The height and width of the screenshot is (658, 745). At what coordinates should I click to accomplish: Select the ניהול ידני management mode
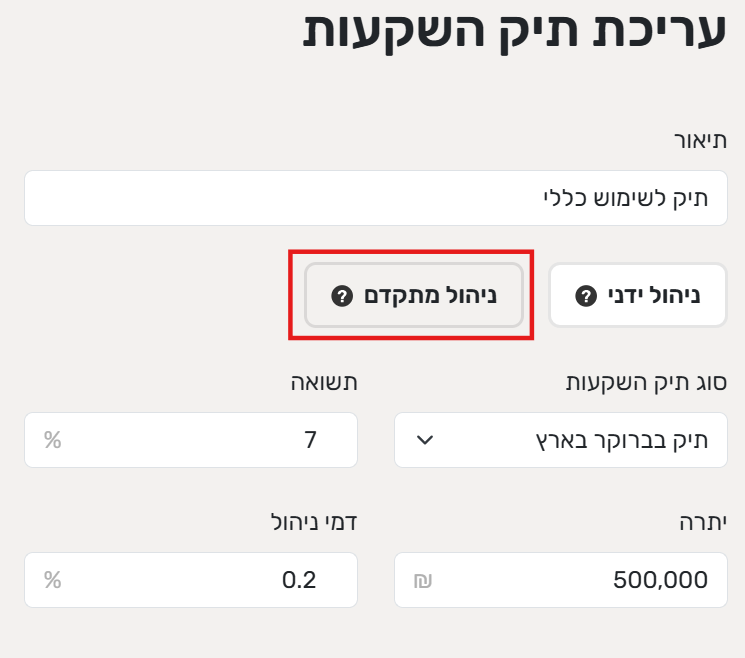638,296
